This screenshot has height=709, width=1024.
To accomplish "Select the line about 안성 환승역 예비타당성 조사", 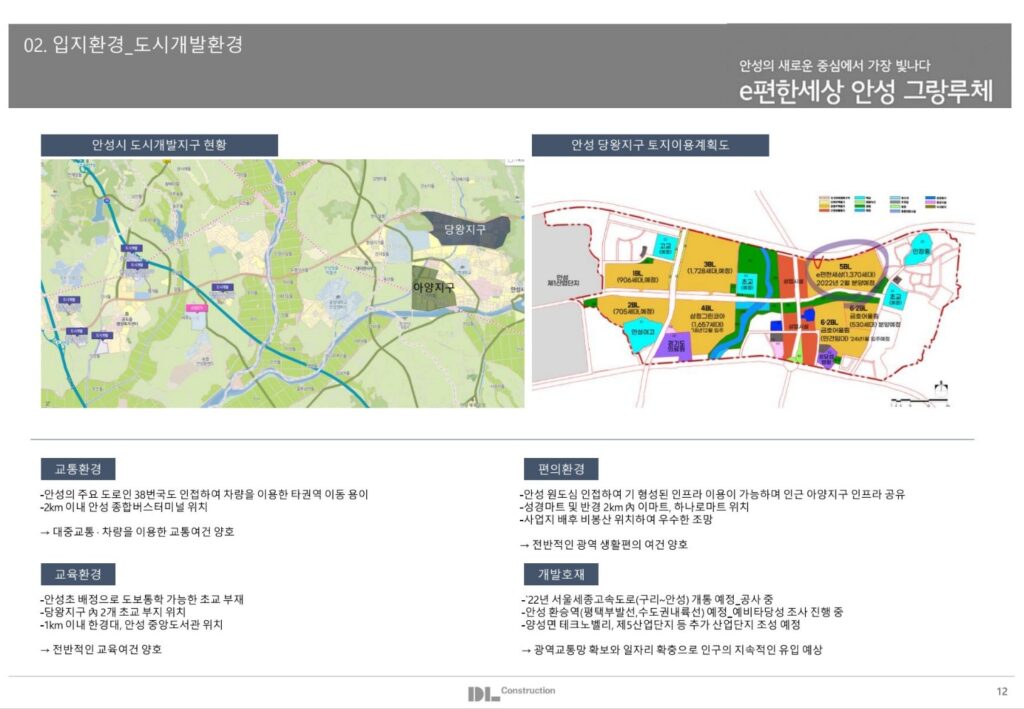I will point(682,612).
